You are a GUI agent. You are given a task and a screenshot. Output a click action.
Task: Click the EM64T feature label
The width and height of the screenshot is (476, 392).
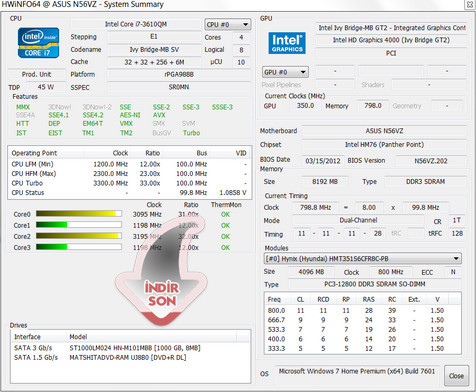pos(93,124)
